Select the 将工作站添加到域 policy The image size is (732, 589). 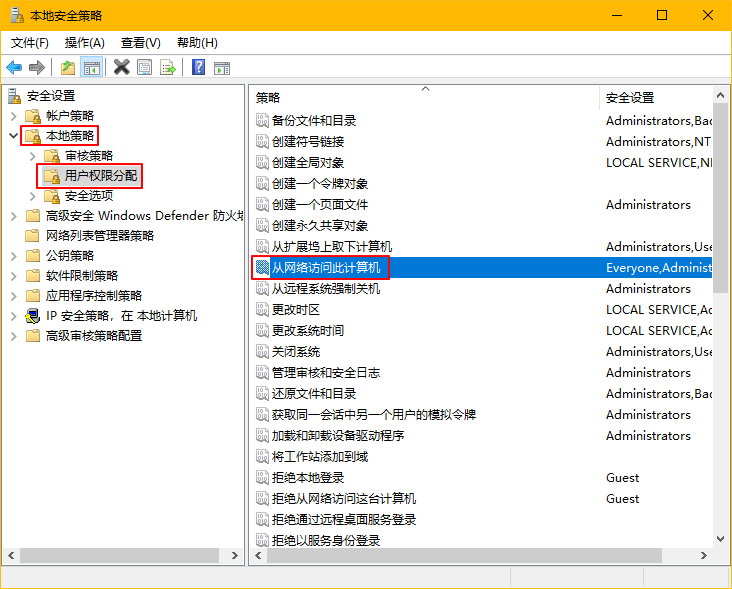coord(320,456)
